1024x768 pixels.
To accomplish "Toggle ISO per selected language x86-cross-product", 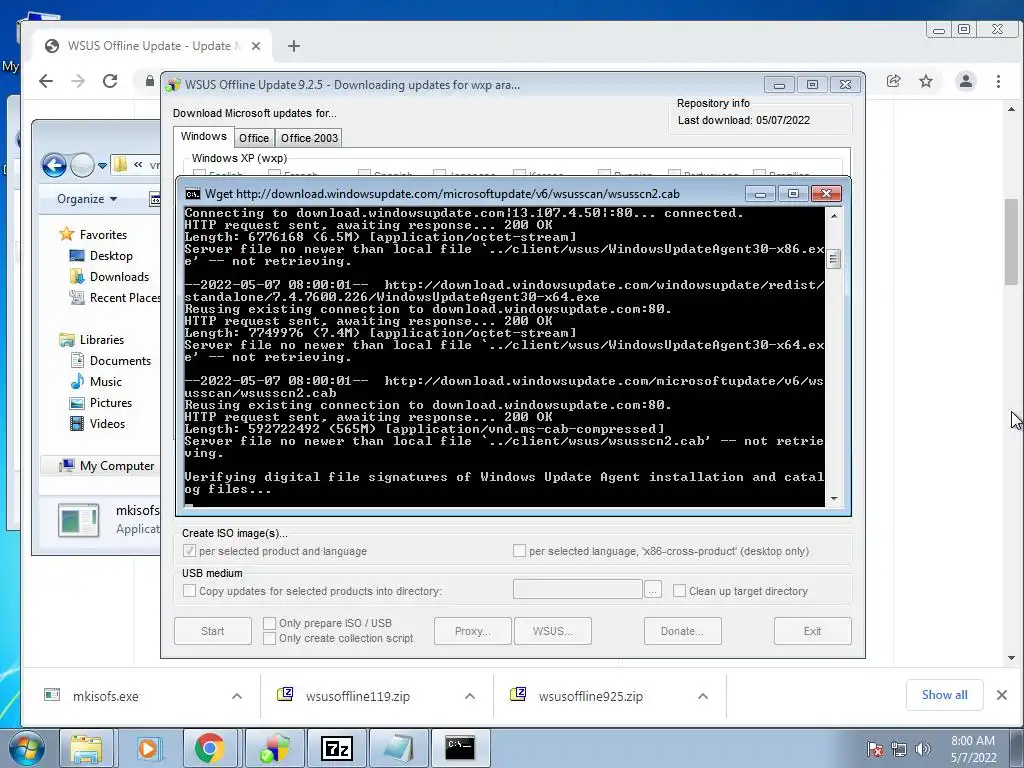I will coord(519,551).
